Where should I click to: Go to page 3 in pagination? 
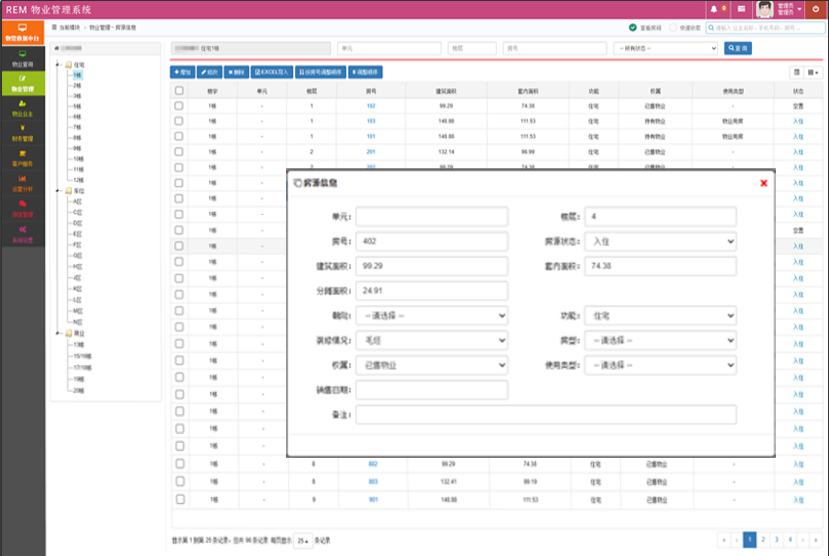pyautogui.click(x=777, y=540)
